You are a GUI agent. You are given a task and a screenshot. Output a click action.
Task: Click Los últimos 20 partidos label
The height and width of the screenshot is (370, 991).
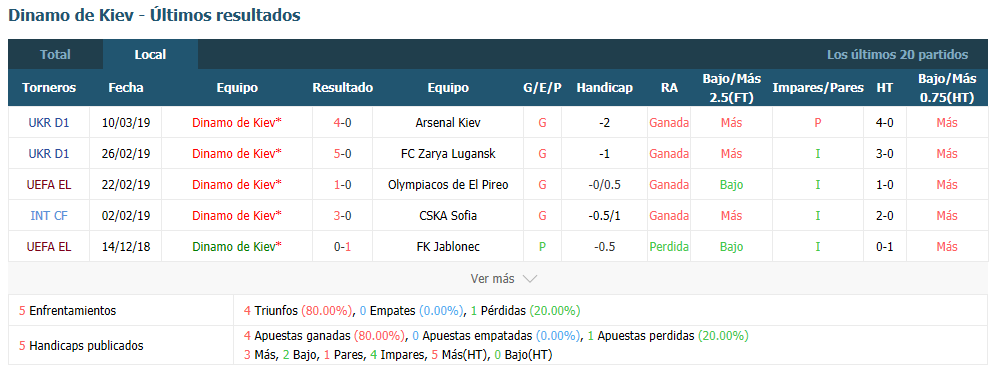897,55
